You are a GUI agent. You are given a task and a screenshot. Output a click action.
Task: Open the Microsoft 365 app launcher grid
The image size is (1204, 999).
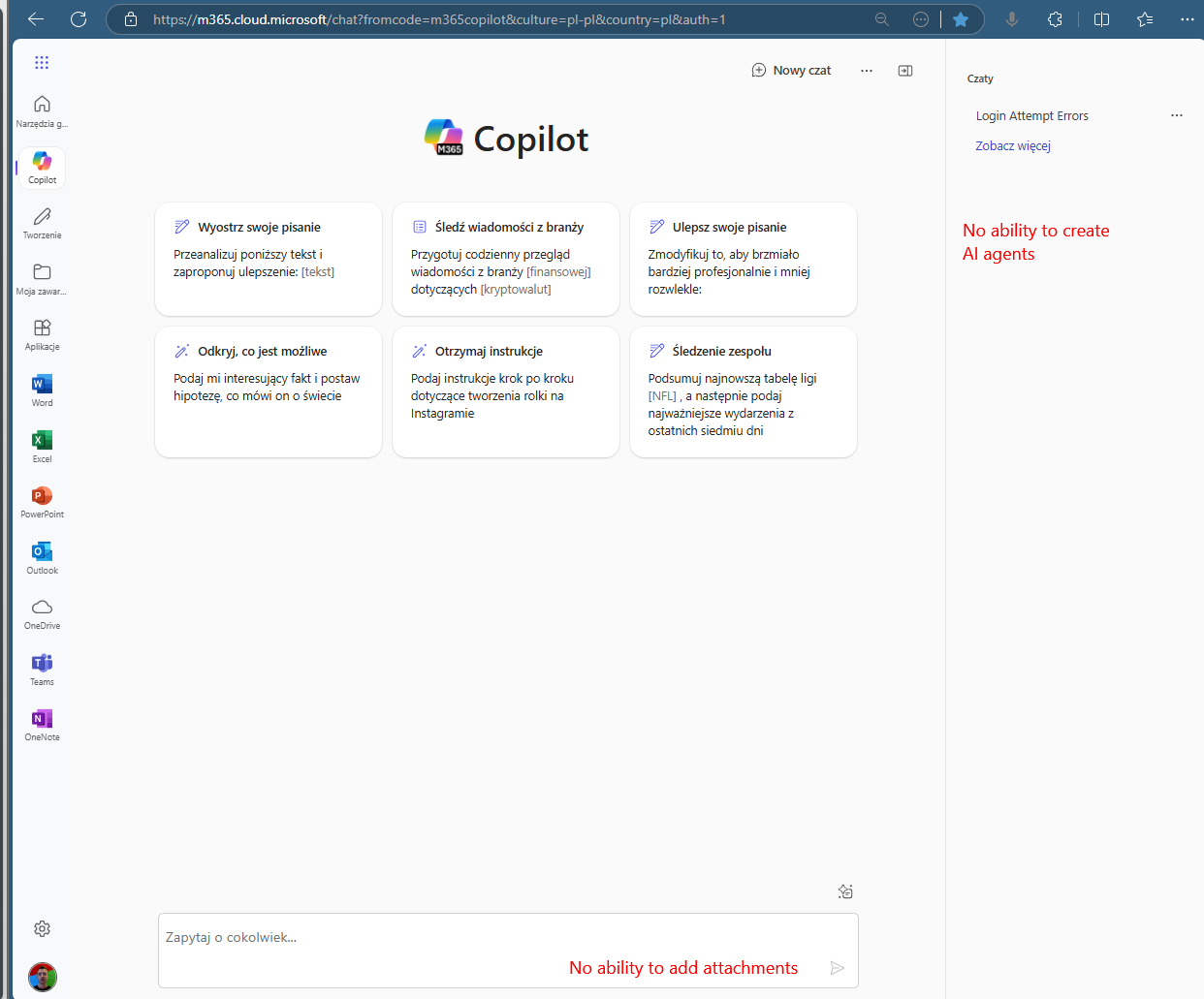pos(42,62)
